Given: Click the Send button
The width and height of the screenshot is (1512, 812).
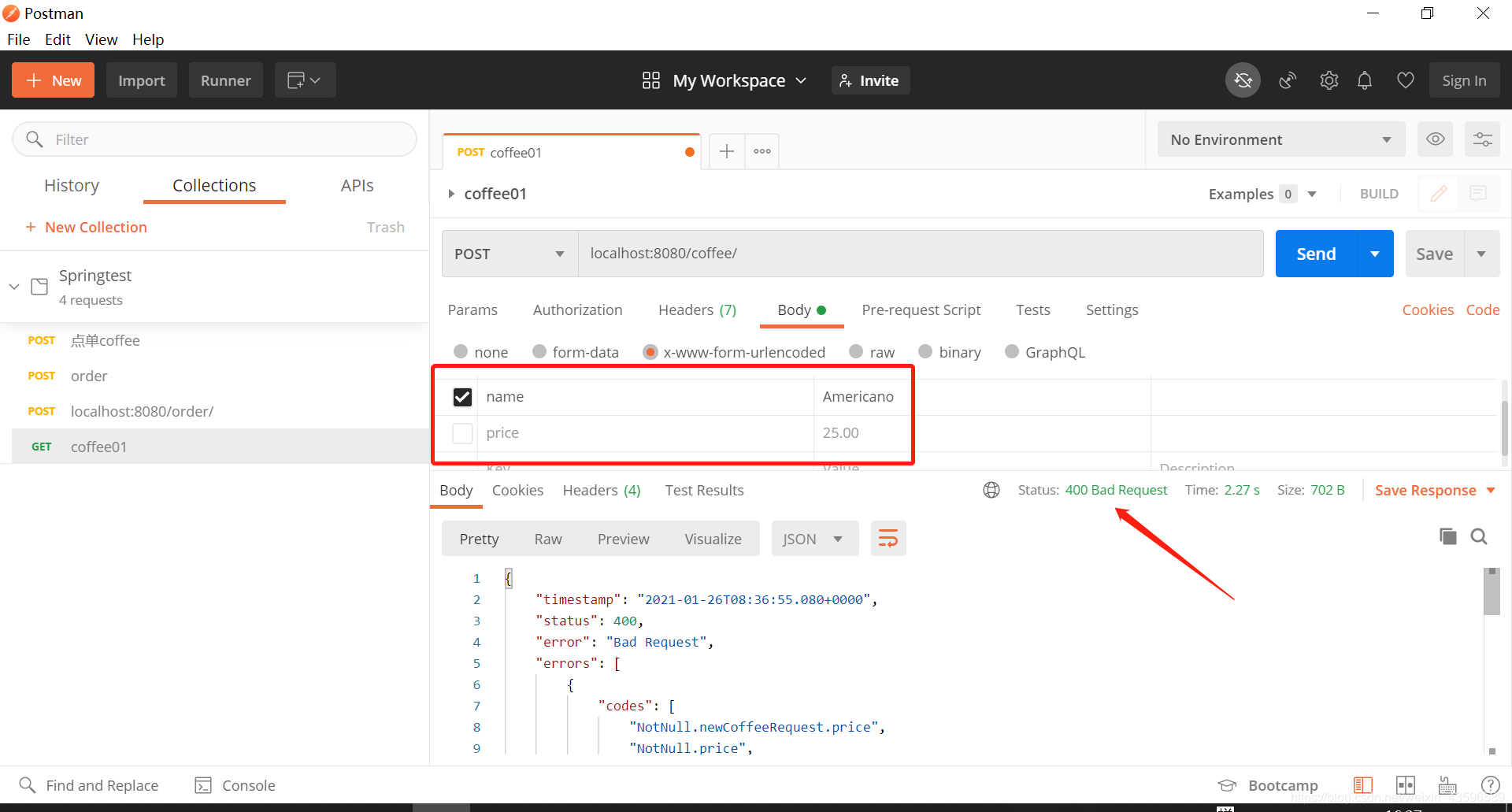Looking at the screenshot, I should (1316, 254).
